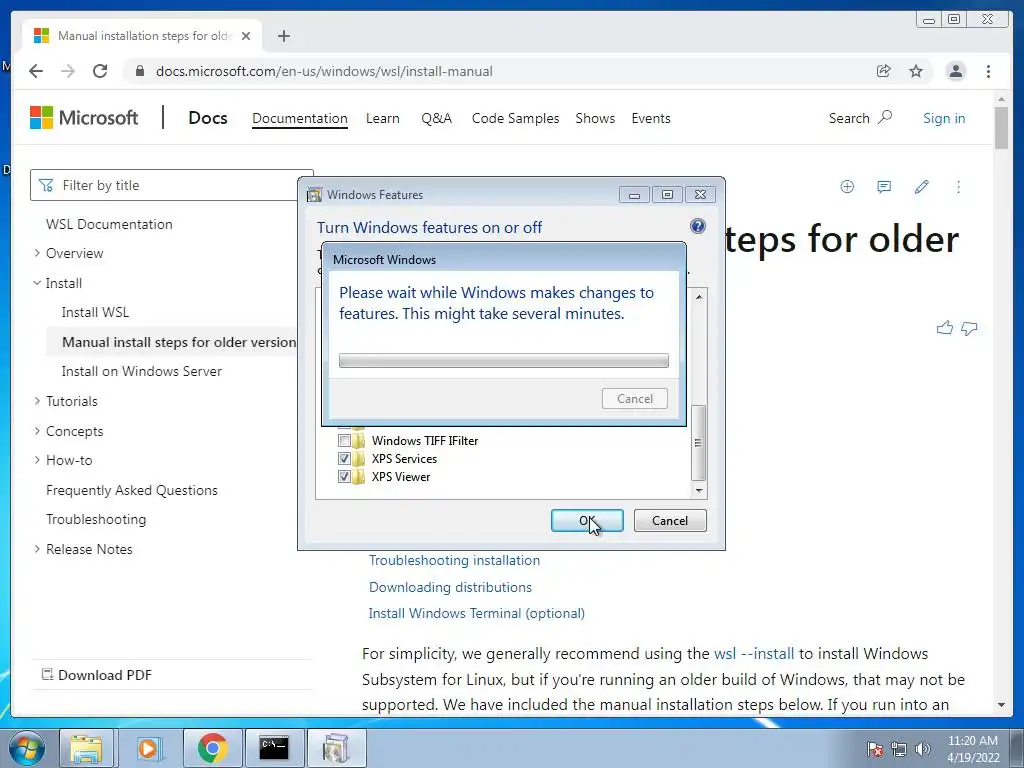
Task: Uncheck the XPS Services checkbox
Action: tap(344, 458)
